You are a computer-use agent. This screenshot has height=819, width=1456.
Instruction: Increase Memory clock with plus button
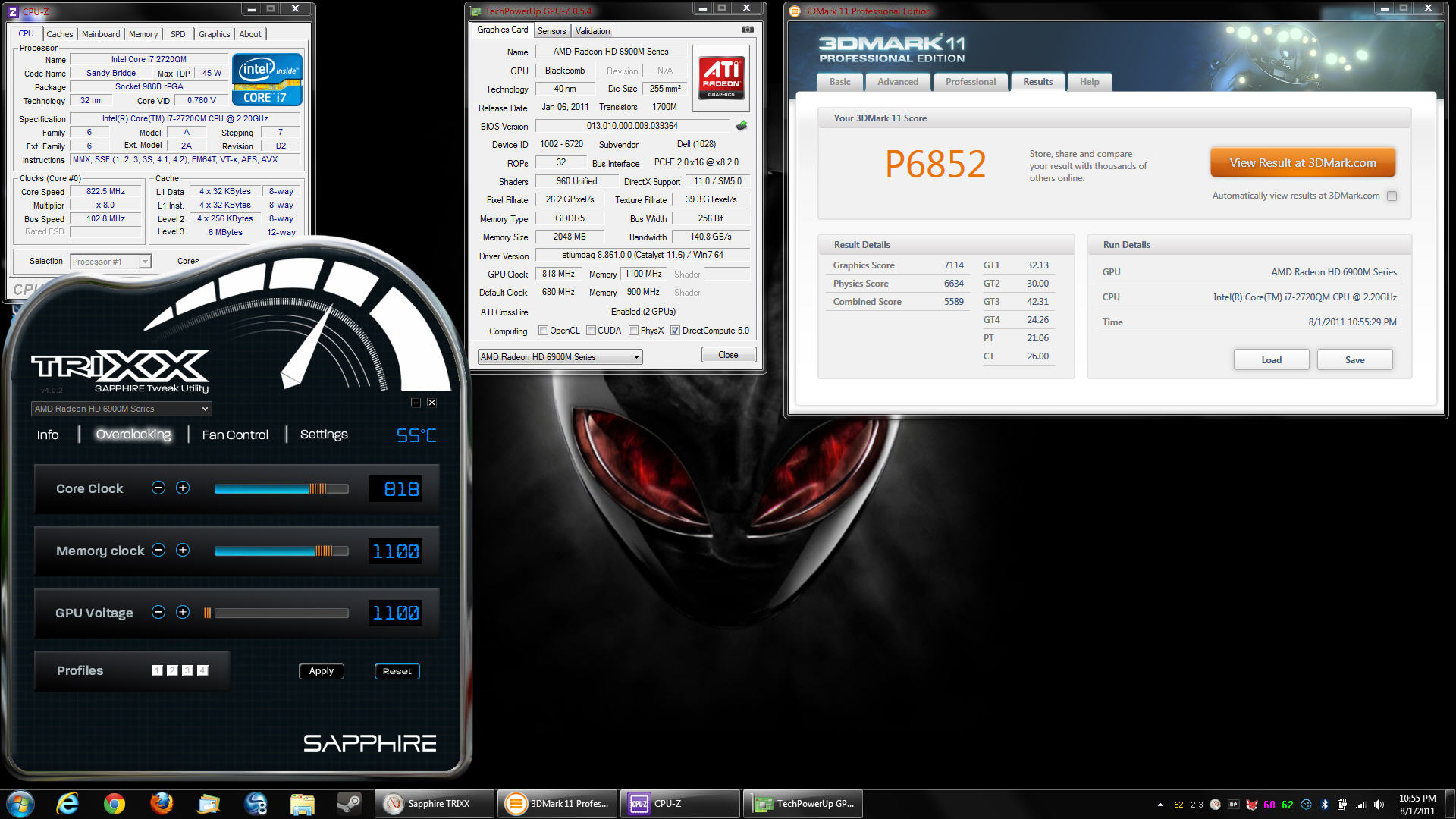[183, 550]
